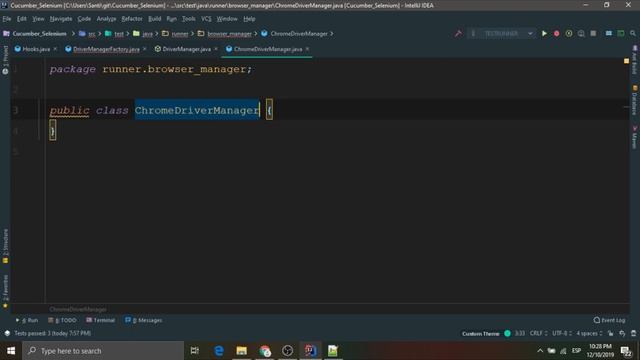The width and height of the screenshot is (640, 360).
Task: Close the Hooks.java tab
Action: click(55, 49)
